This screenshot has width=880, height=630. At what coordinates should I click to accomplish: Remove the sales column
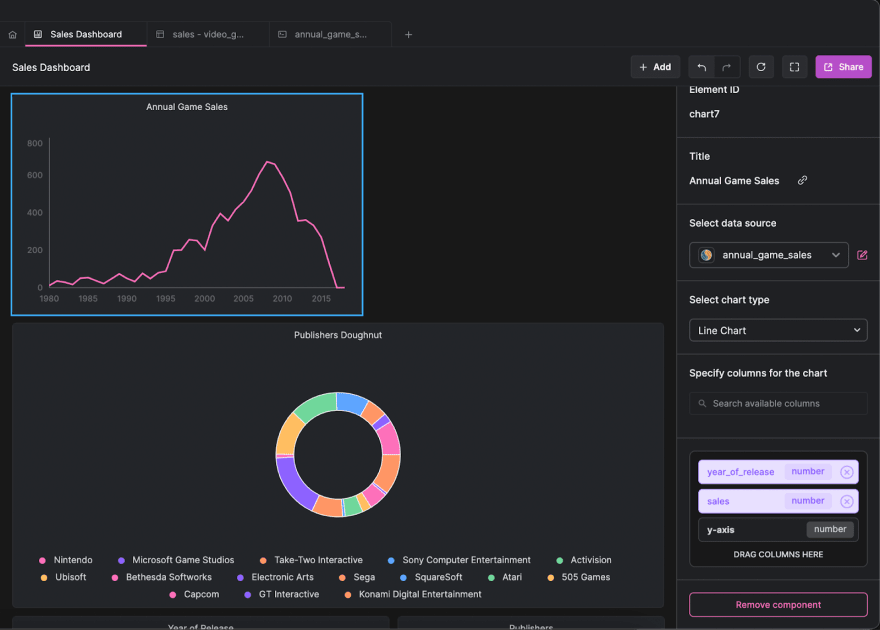coord(846,501)
